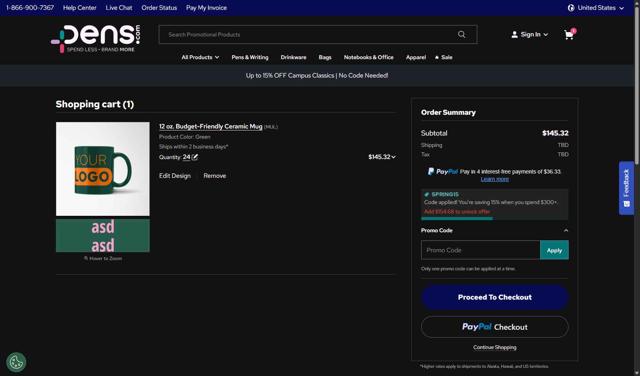Collapse the Promo Code section
640x376 pixels.
(566, 231)
